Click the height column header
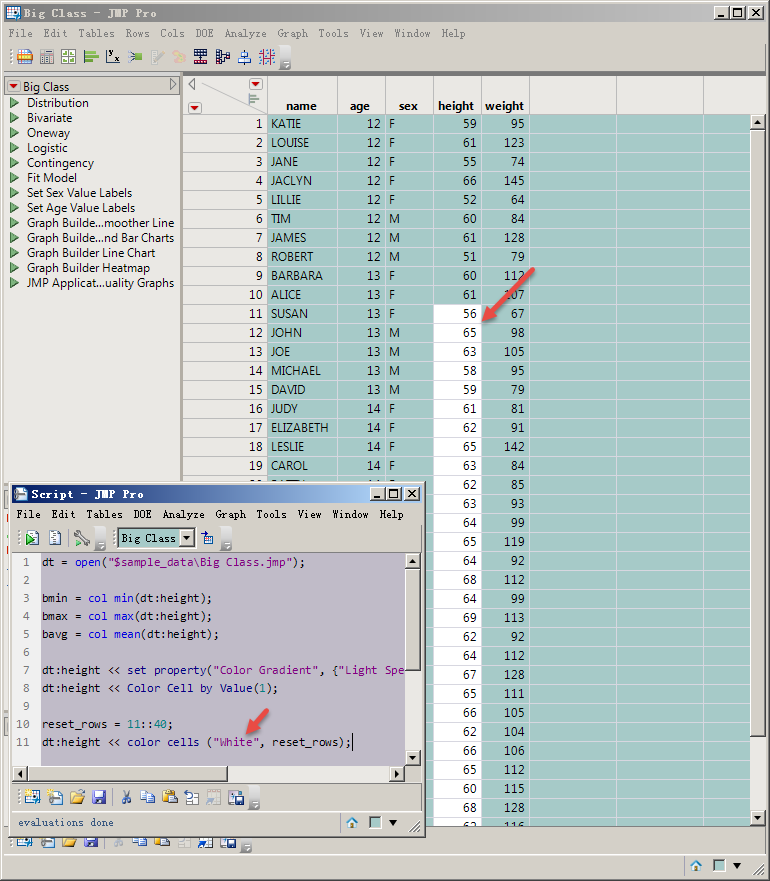This screenshot has width=770, height=881. (456, 106)
